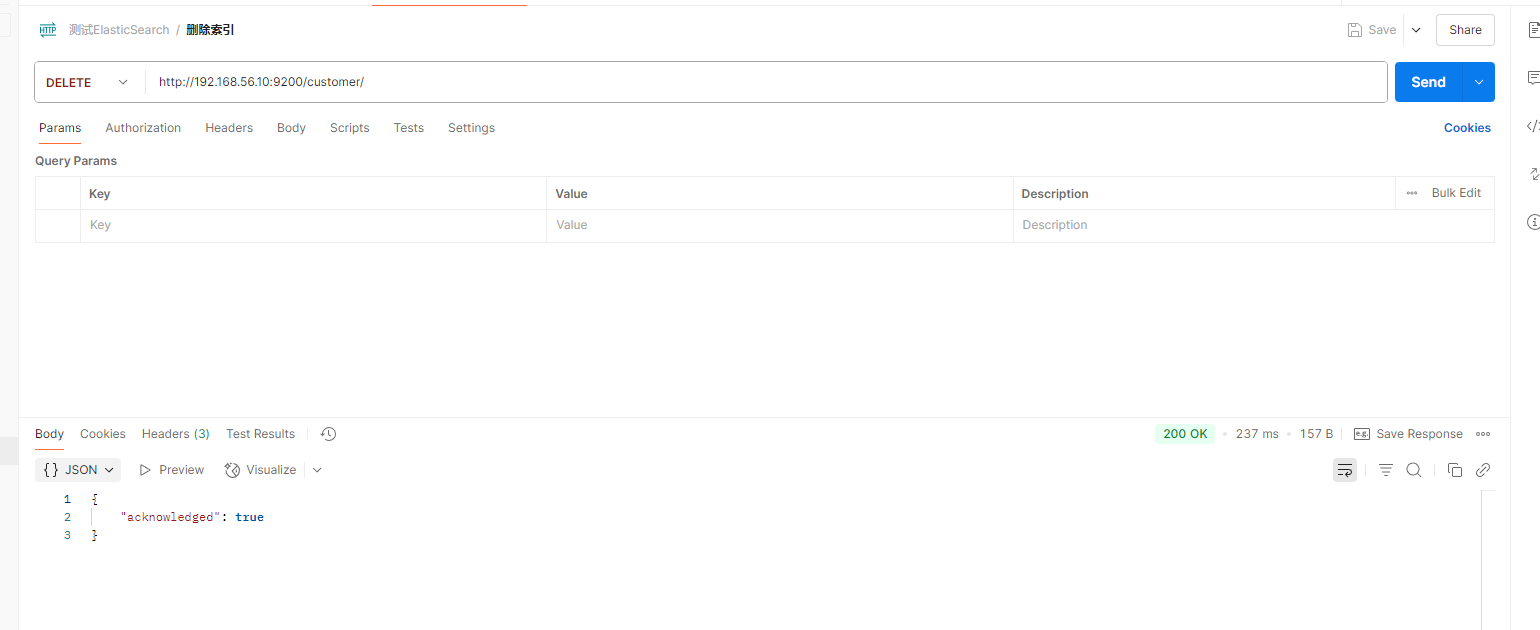Open the documentation sidebar icon

1533,30
